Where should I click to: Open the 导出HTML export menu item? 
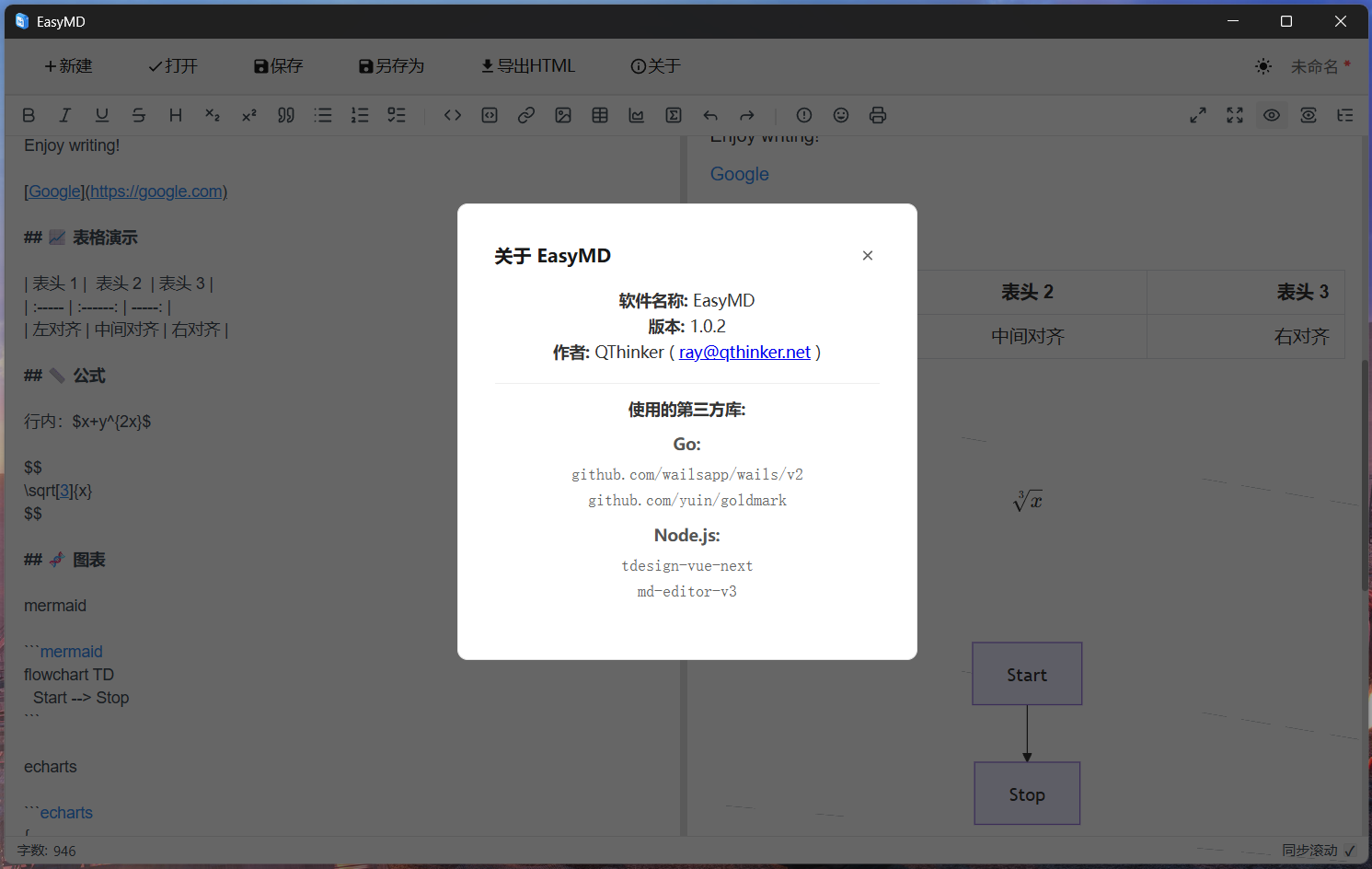pos(527,65)
